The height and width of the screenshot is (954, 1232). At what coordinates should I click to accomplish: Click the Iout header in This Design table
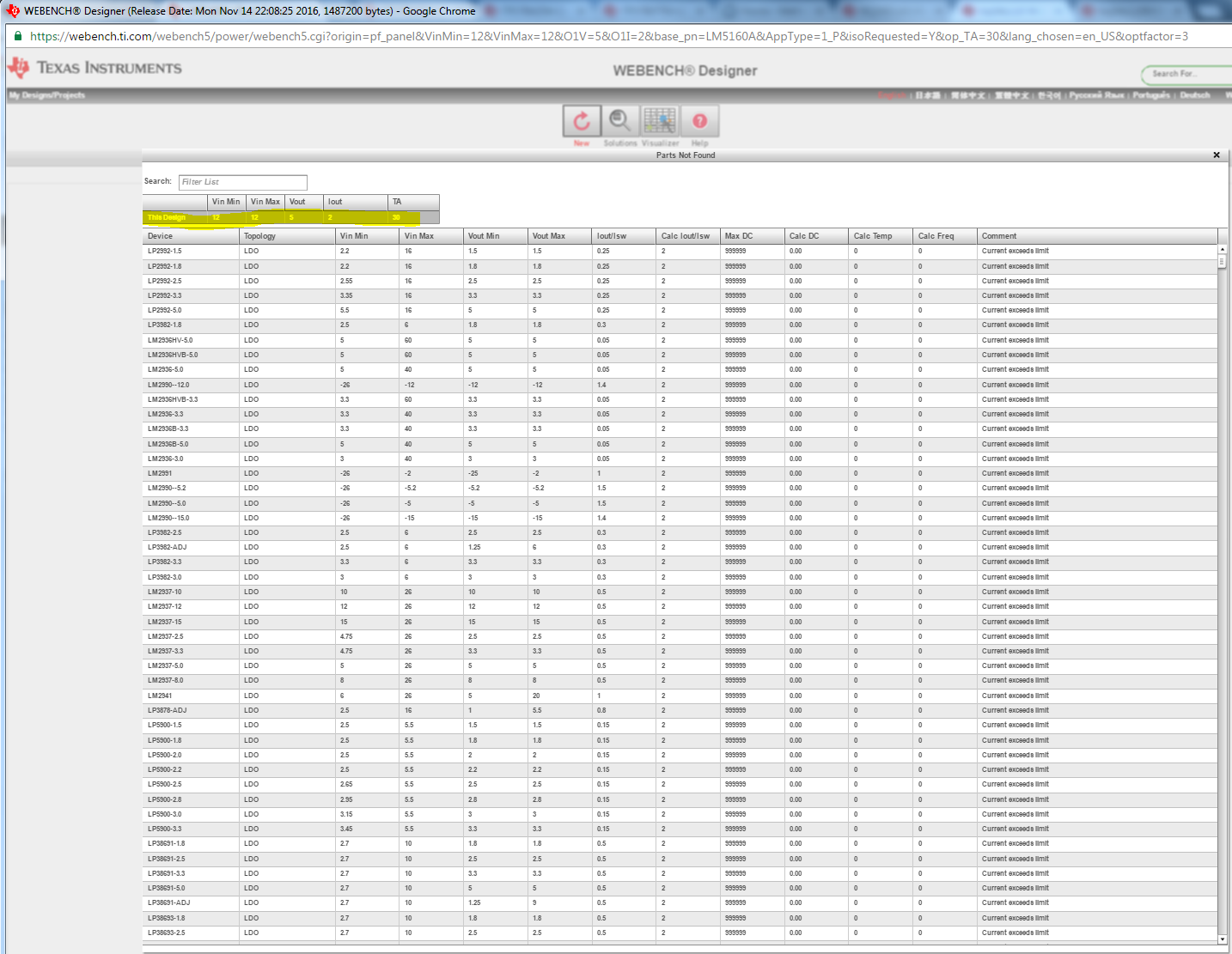[356, 202]
